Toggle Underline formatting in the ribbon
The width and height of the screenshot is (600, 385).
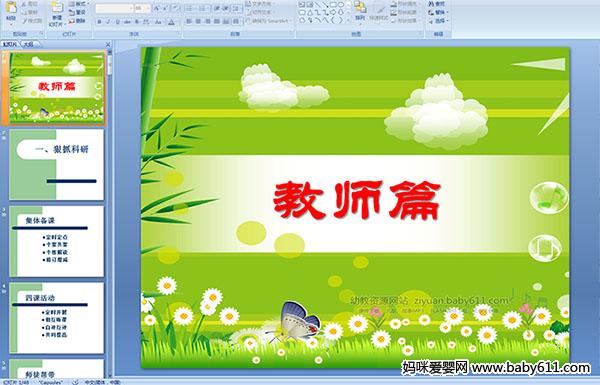117,22
